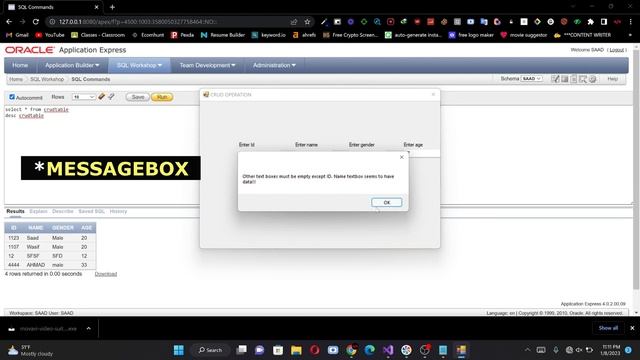The width and height of the screenshot is (640, 360).
Task: Click the taskbar Search box
Action: pyautogui.click(x=210, y=350)
